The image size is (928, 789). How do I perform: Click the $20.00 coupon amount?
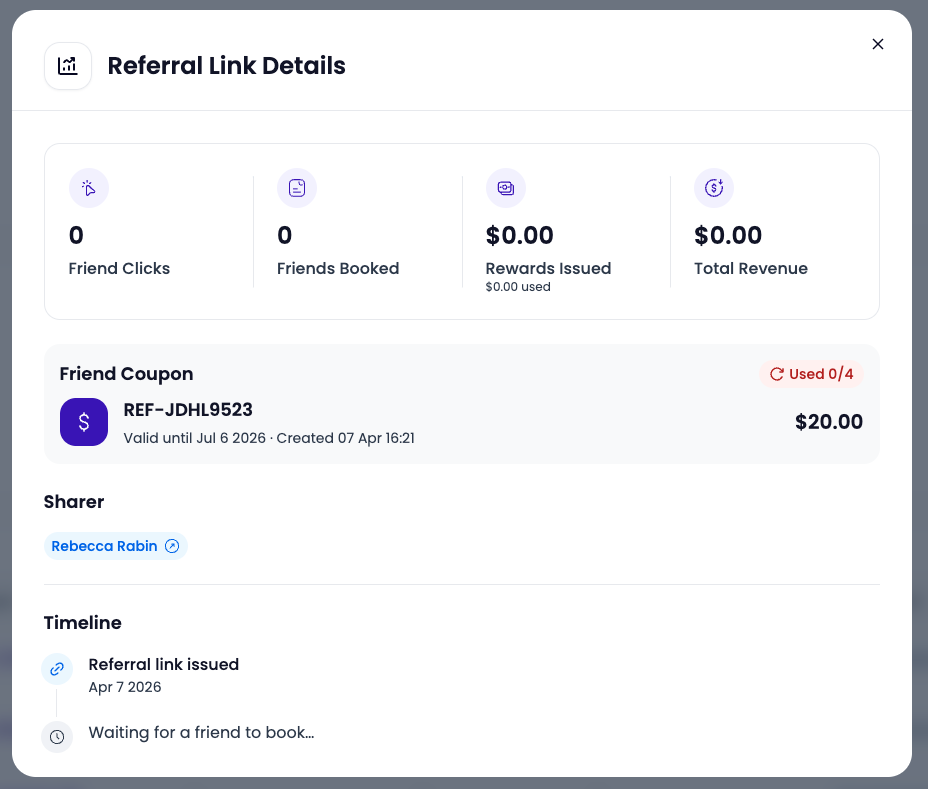click(829, 422)
